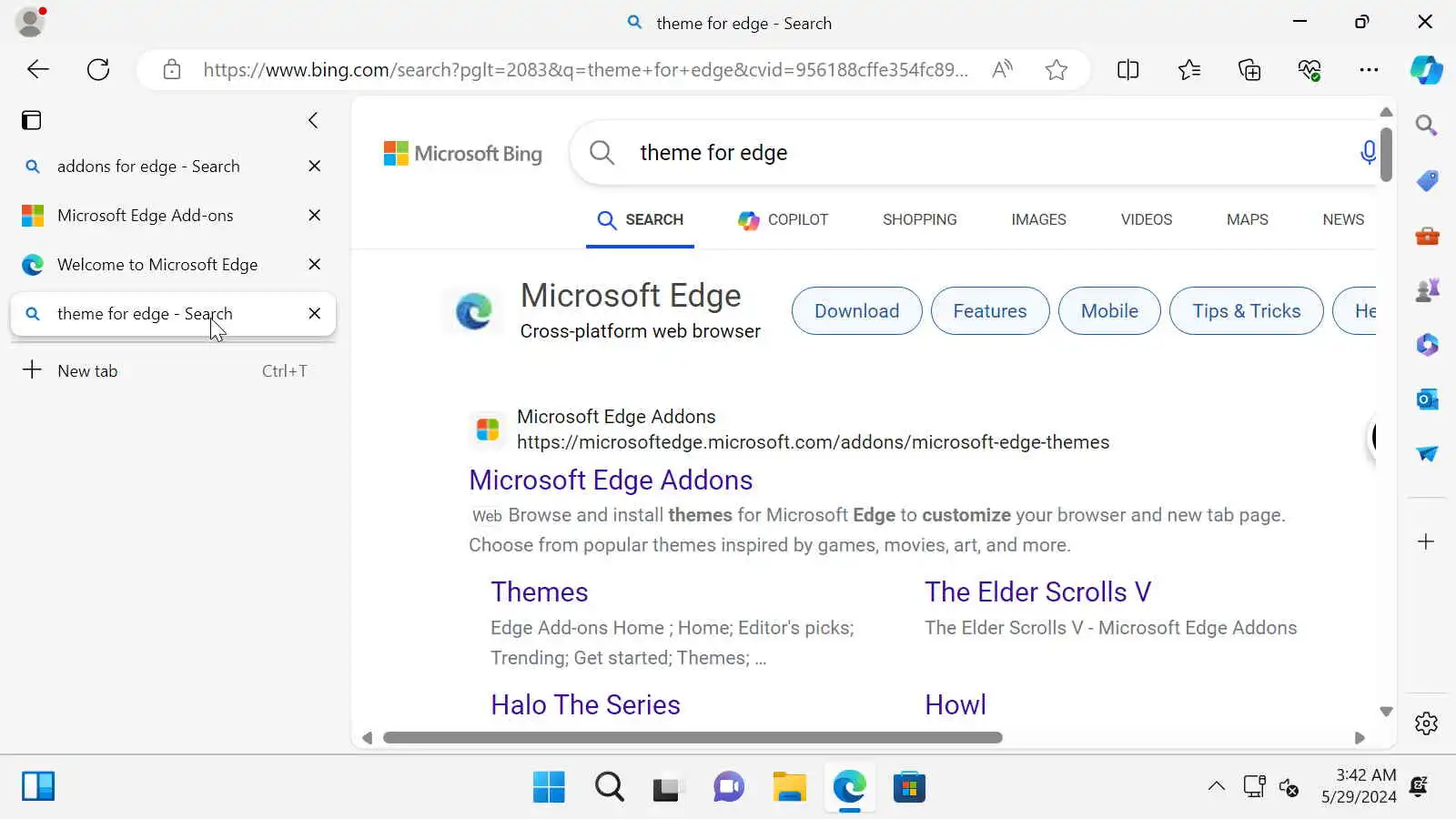The width and height of the screenshot is (1456, 819).
Task: Open the Themes sublink
Action: coord(540,592)
